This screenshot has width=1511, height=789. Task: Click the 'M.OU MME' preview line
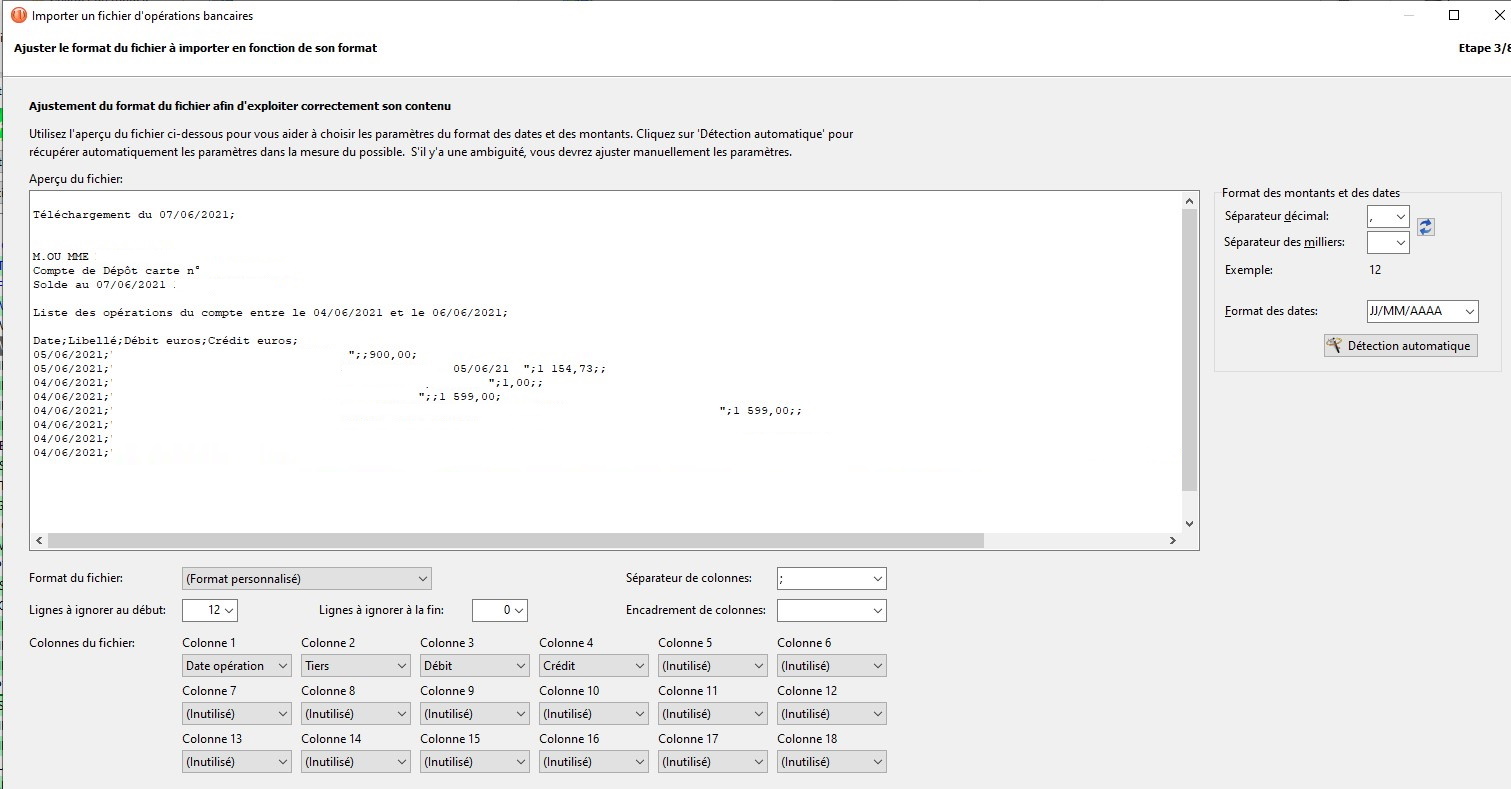(x=61, y=257)
